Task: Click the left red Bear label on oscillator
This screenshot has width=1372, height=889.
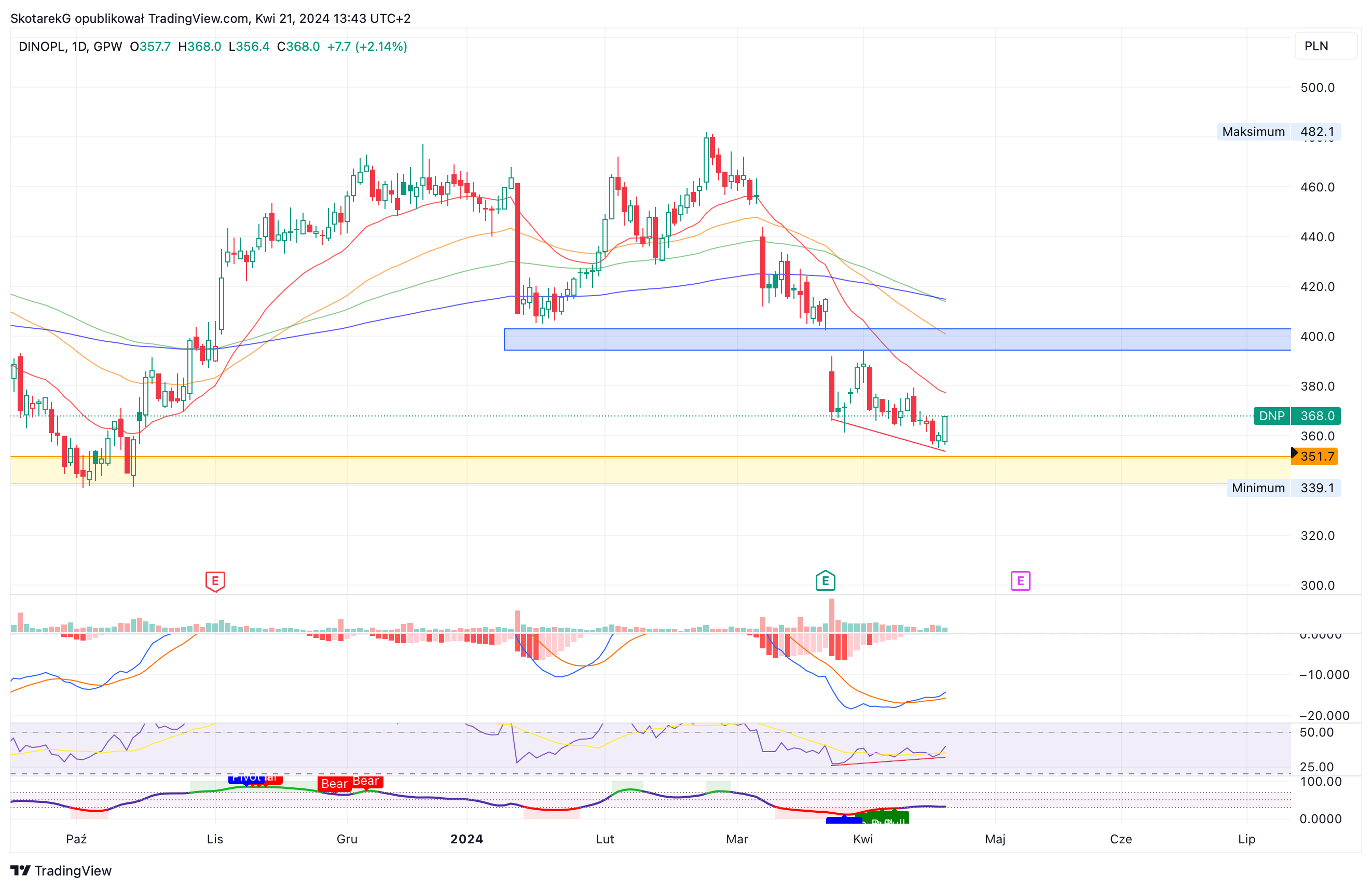Action: click(334, 784)
